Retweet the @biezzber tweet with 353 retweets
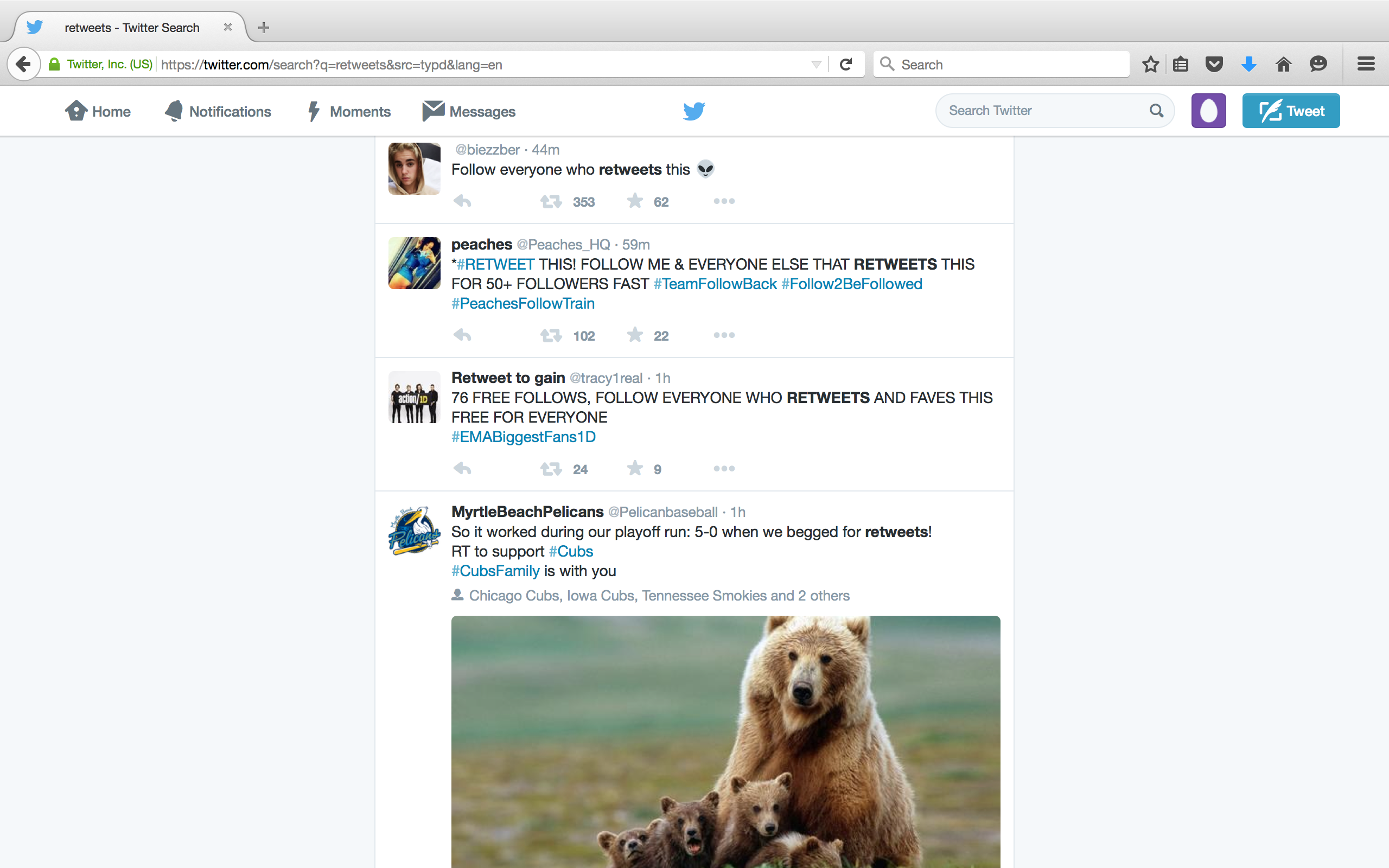Viewport: 1389px width, 868px height. [x=551, y=201]
